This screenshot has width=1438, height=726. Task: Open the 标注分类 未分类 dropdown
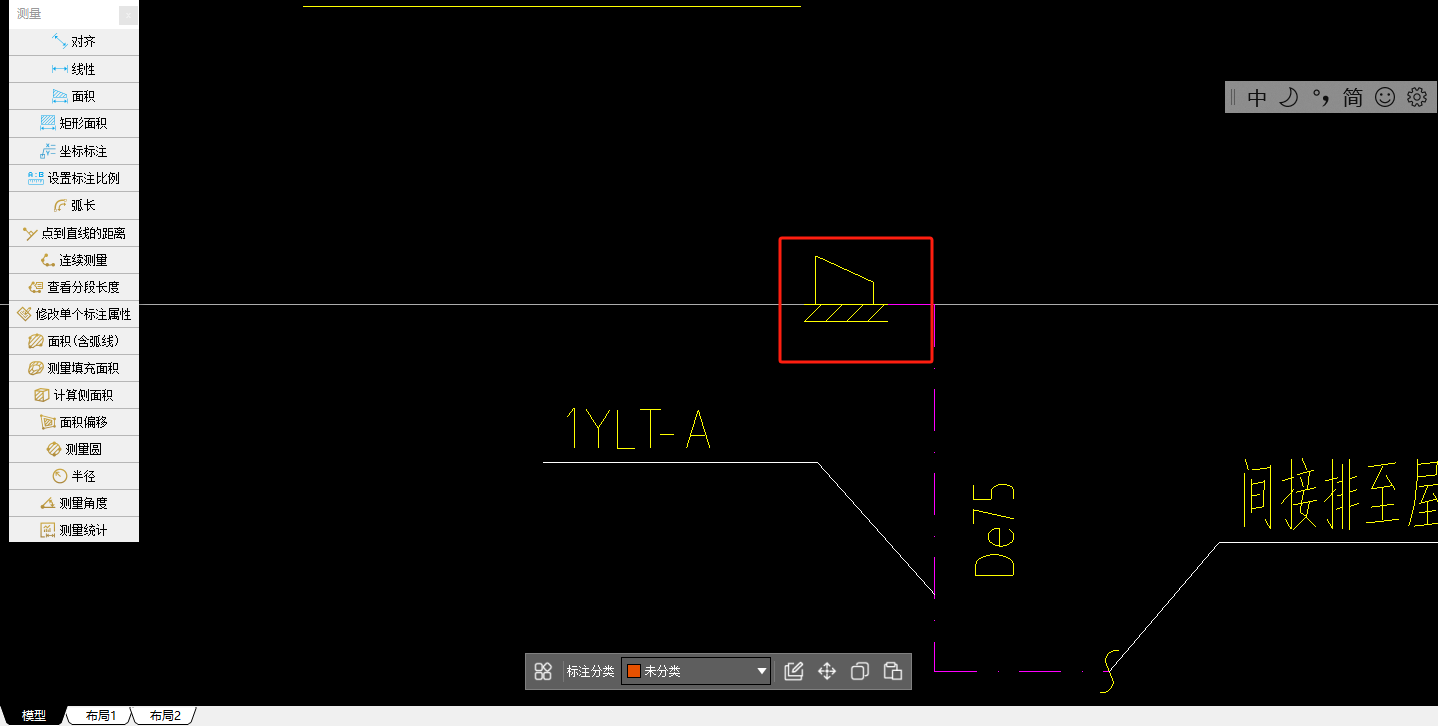tap(696, 671)
